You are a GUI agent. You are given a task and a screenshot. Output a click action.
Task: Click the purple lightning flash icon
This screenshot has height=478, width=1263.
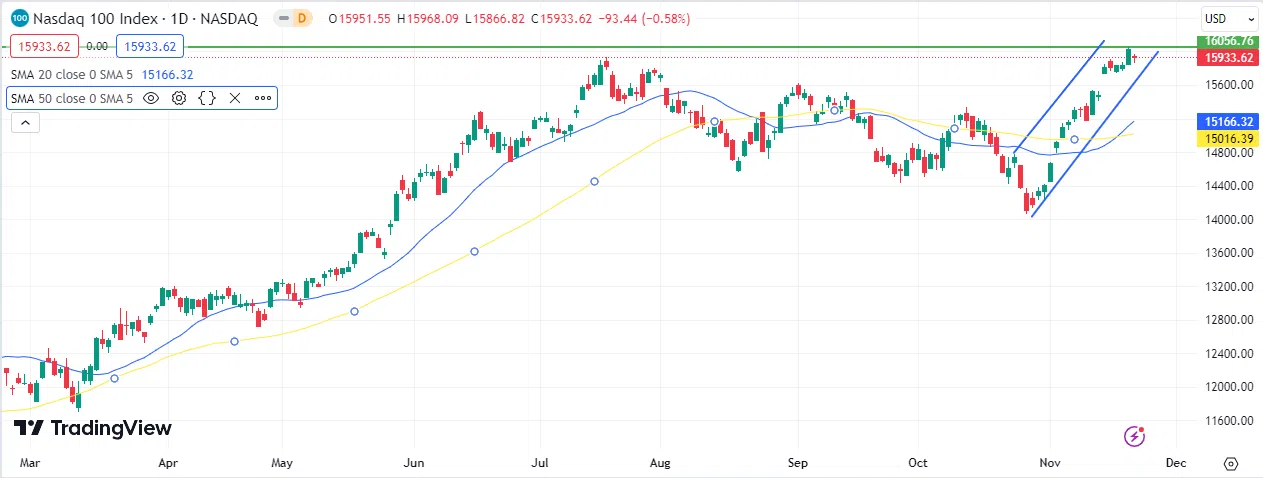(x=1134, y=435)
